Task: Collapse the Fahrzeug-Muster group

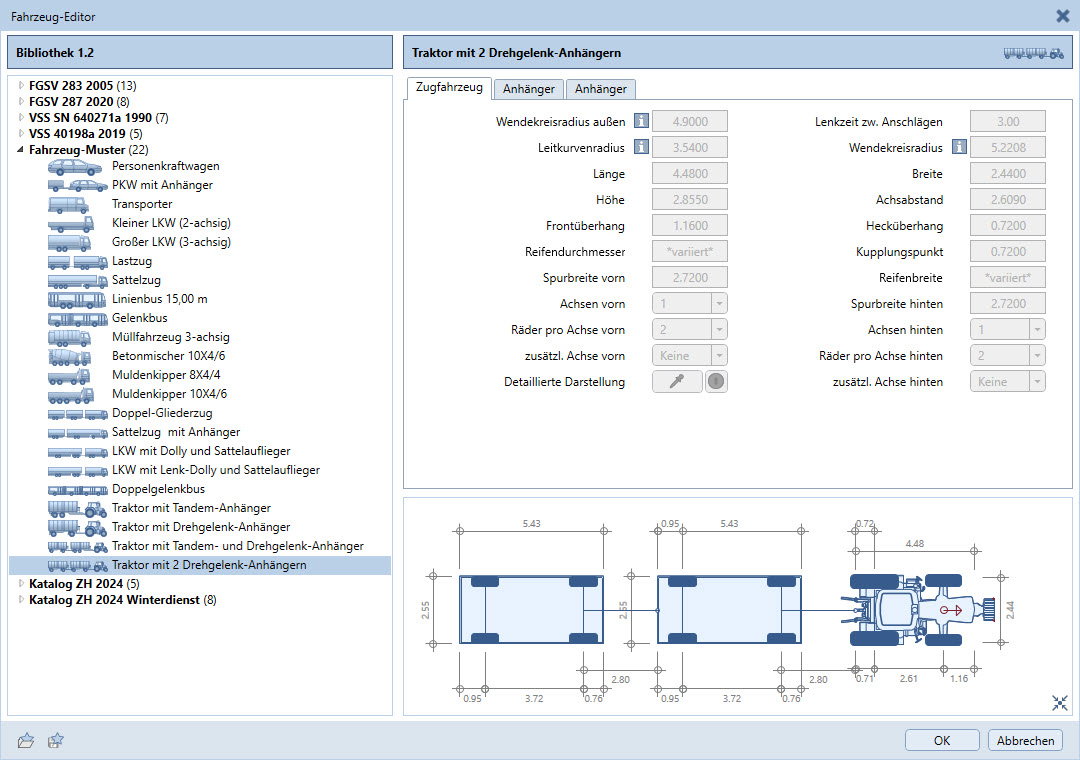Action: point(21,150)
